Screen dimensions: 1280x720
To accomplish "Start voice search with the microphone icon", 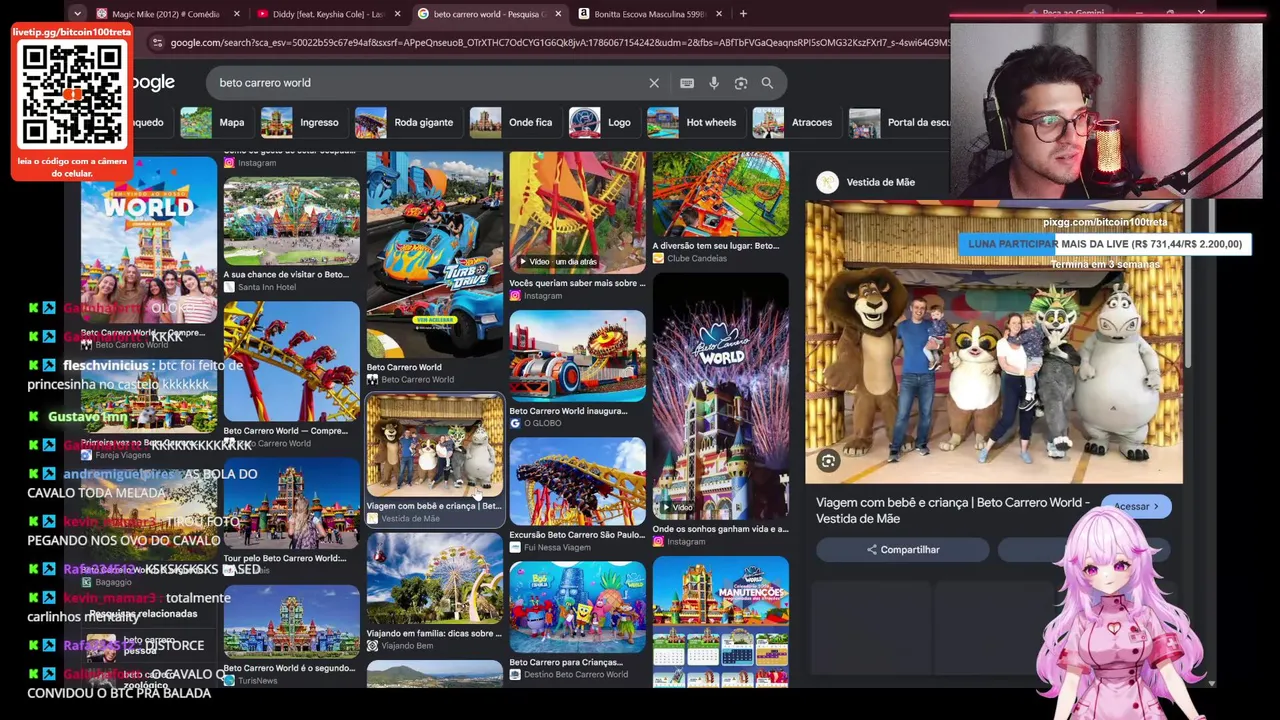I will click(714, 83).
